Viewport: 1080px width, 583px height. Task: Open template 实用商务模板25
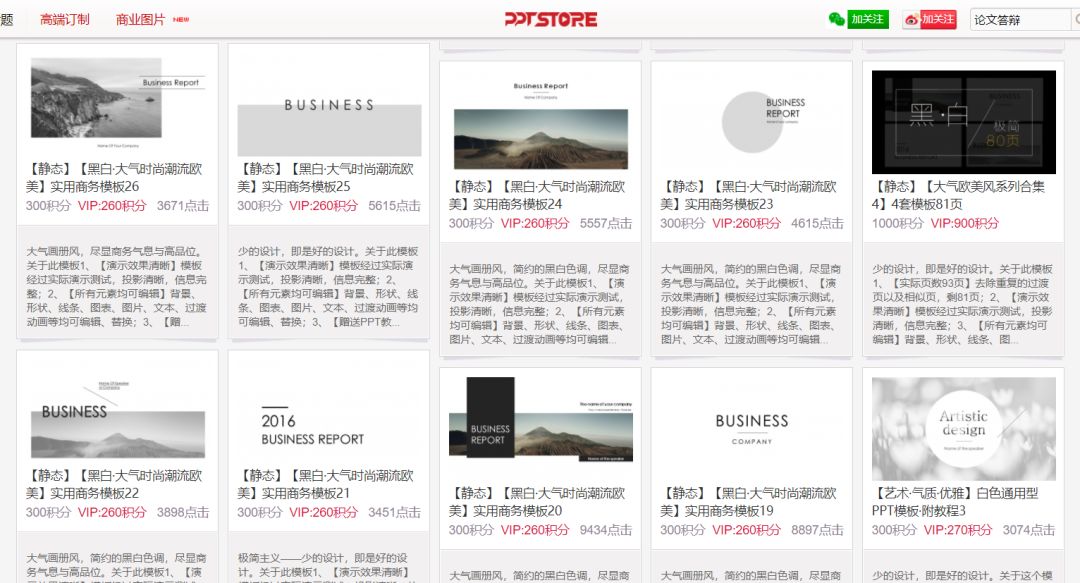pos(330,178)
